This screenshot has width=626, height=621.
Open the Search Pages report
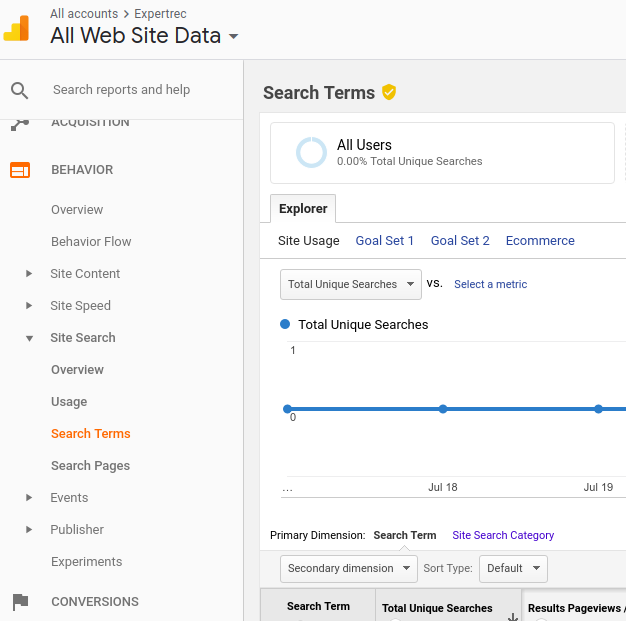pos(91,466)
